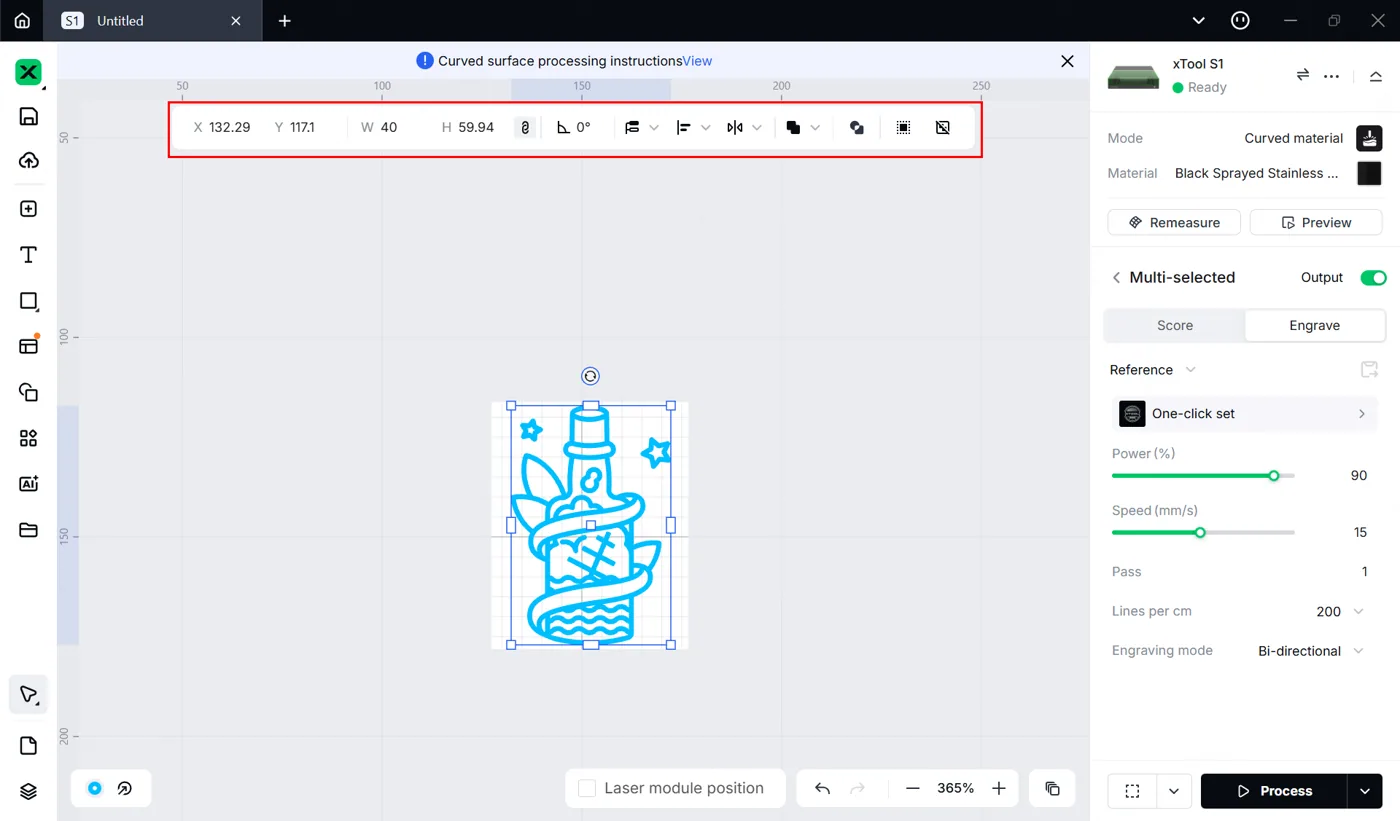Click the framing dashed-square icon
The image size is (1400, 821).
tap(1132, 791)
